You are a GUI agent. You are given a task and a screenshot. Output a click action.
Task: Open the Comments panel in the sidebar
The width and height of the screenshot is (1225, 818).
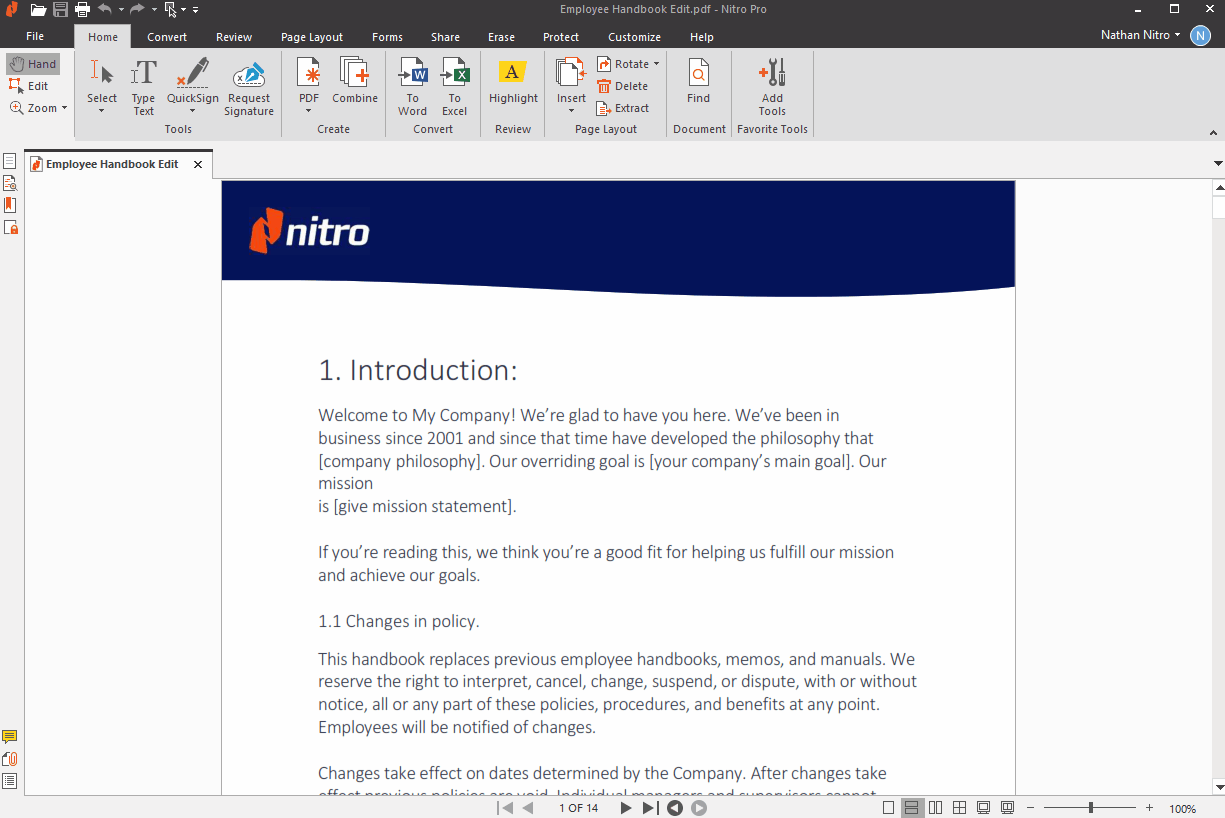click(x=10, y=735)
